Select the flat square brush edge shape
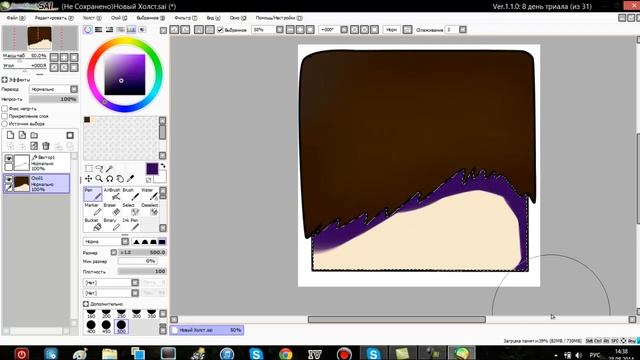Screen dimensions: 640x360 coord(162,242)
